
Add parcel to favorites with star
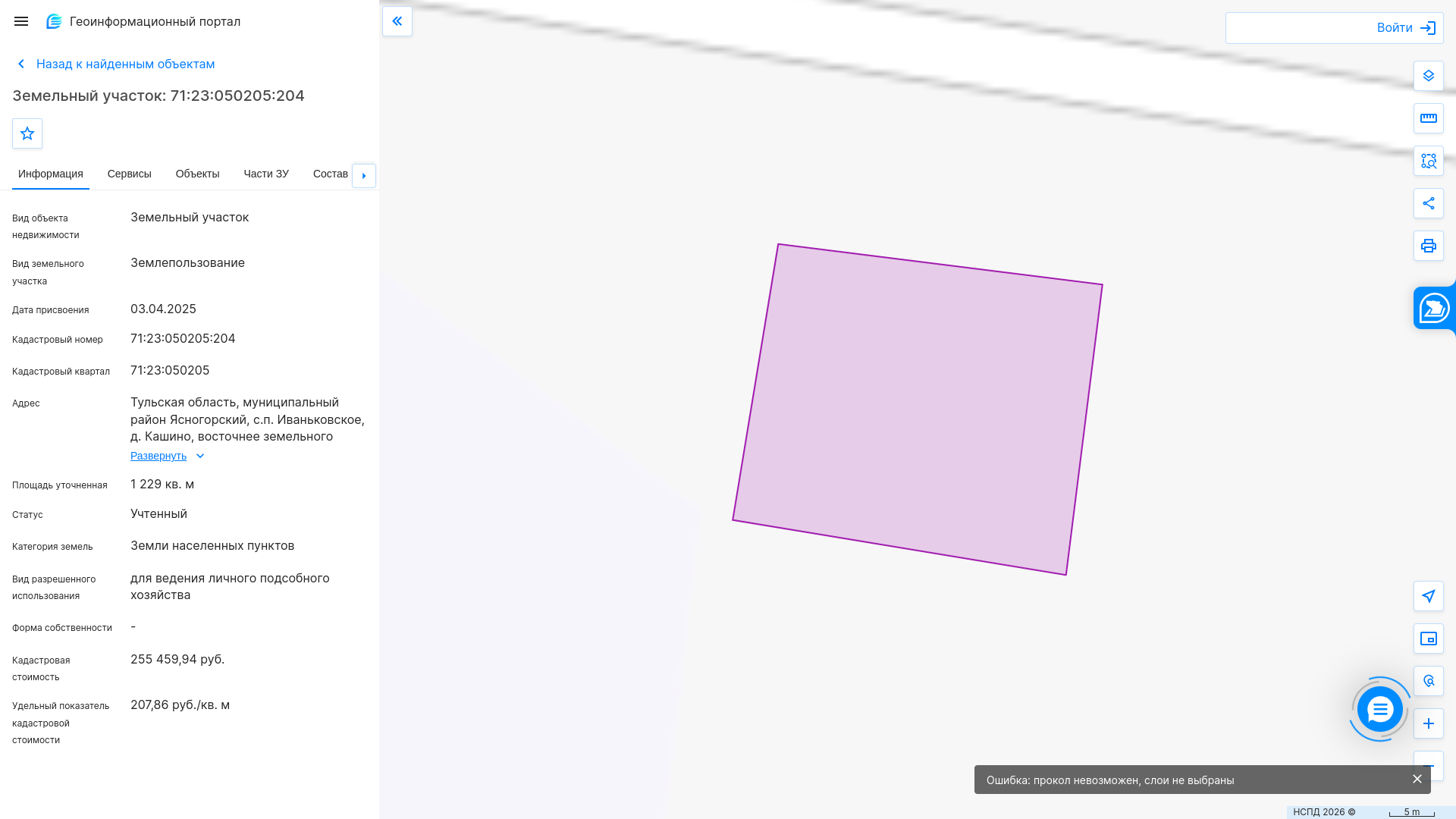tap(27, 133)
